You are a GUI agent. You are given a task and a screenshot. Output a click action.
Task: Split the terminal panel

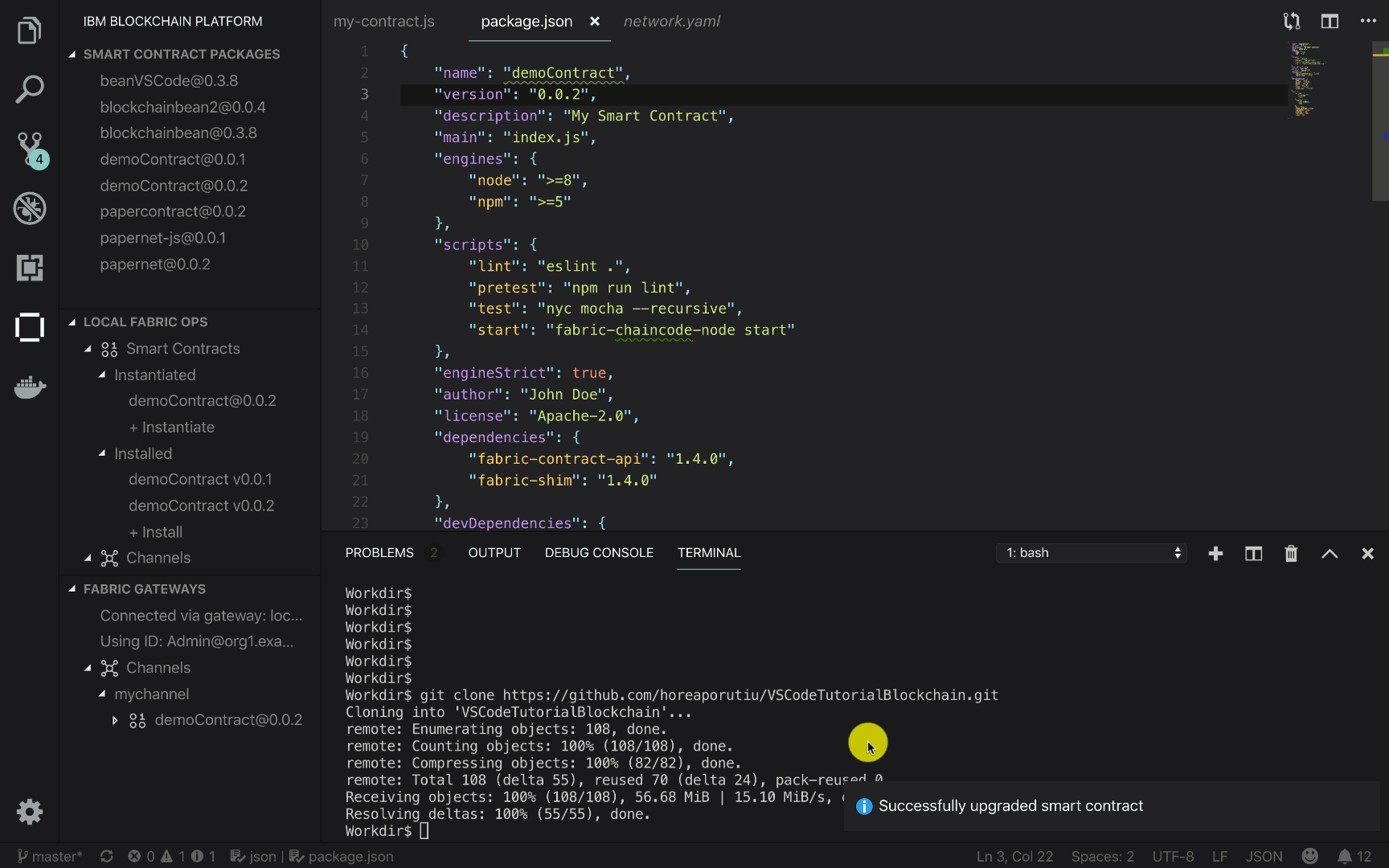1253,553
